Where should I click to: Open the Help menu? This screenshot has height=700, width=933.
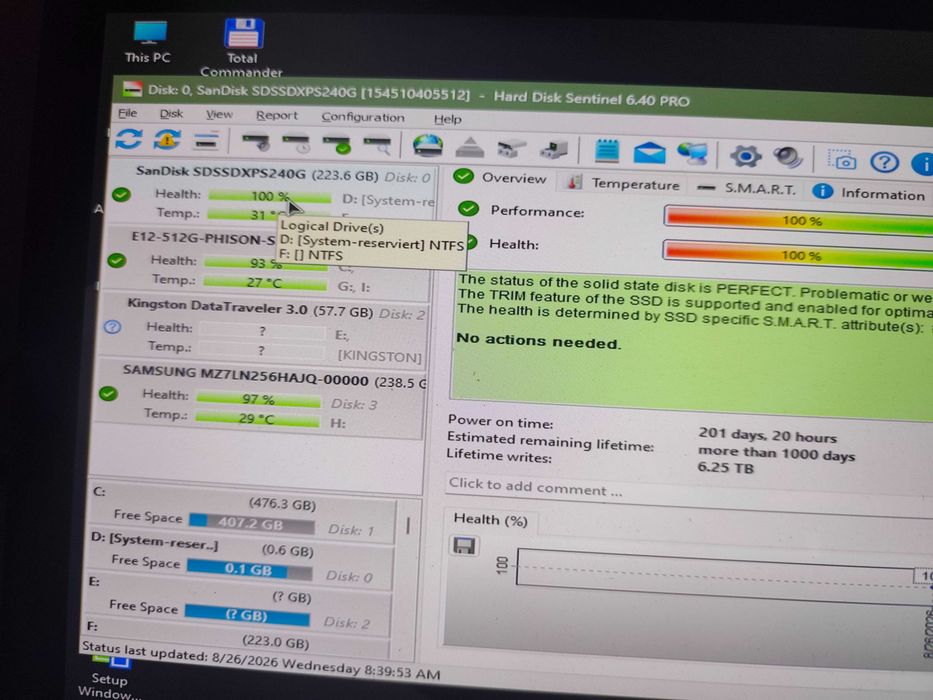click(x=447, y=119)
